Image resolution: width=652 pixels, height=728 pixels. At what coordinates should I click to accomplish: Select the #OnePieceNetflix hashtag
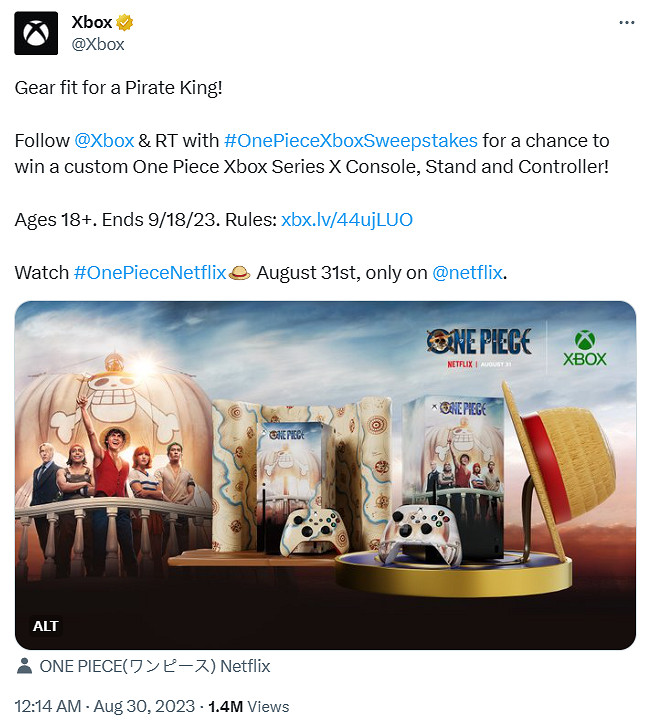coord(150,272)
